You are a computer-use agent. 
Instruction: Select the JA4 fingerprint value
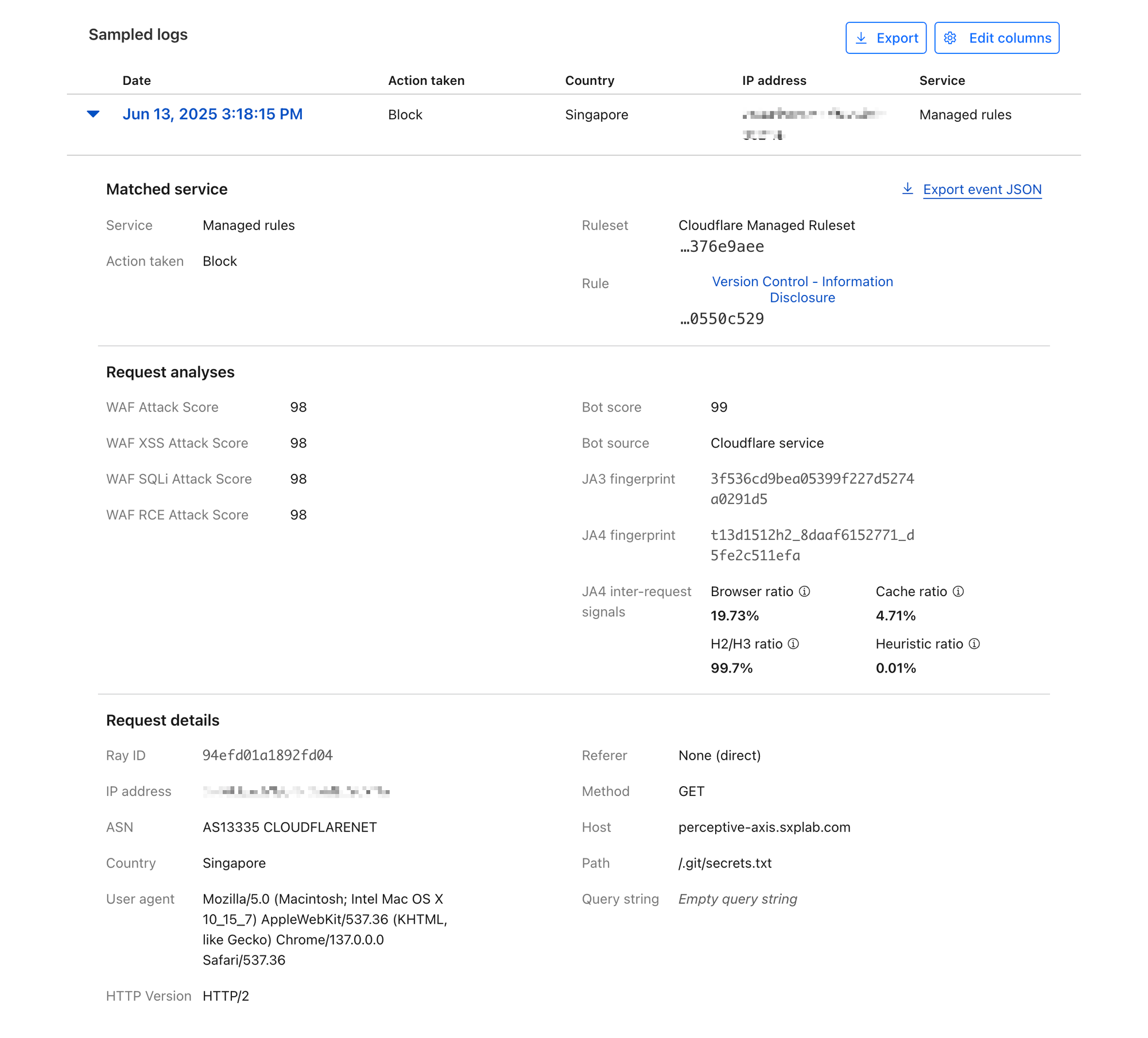[x=812, y=545]
